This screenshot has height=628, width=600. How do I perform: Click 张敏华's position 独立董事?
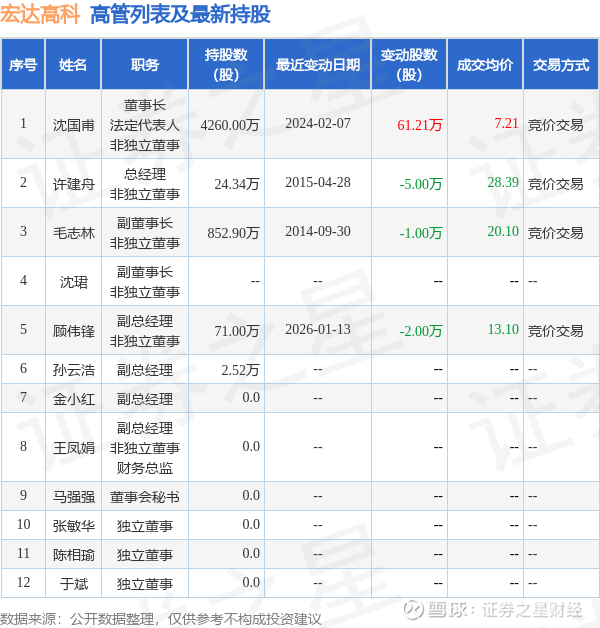[145, 526]
